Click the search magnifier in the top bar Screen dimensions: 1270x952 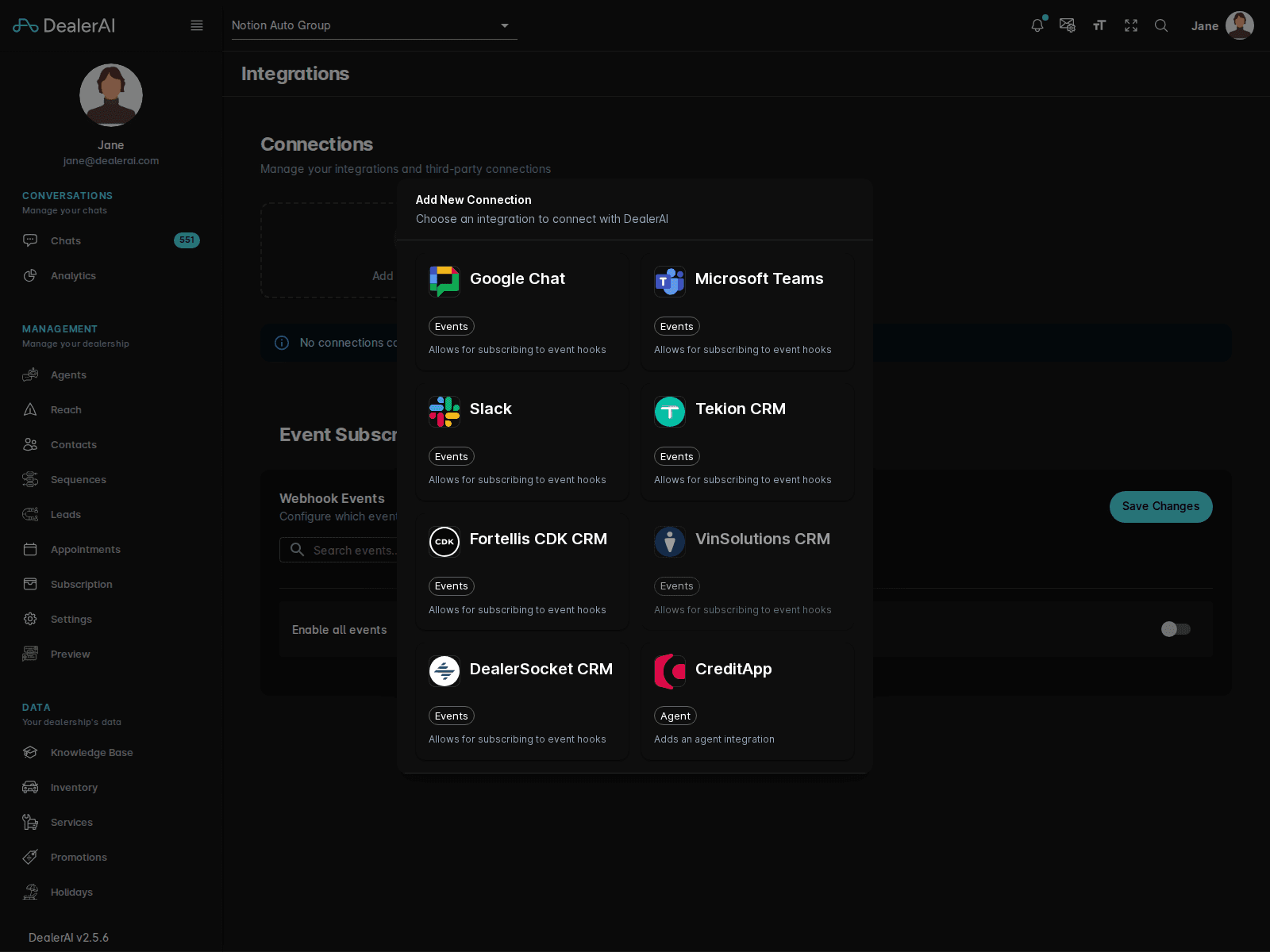pos(1161,25)
